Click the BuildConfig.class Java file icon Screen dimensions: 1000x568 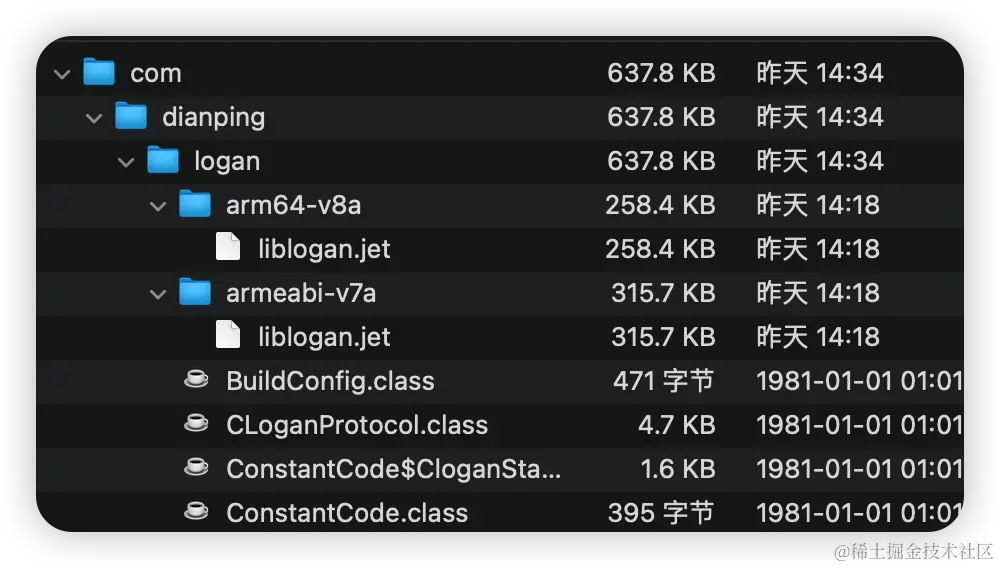[x=196, y=380]
